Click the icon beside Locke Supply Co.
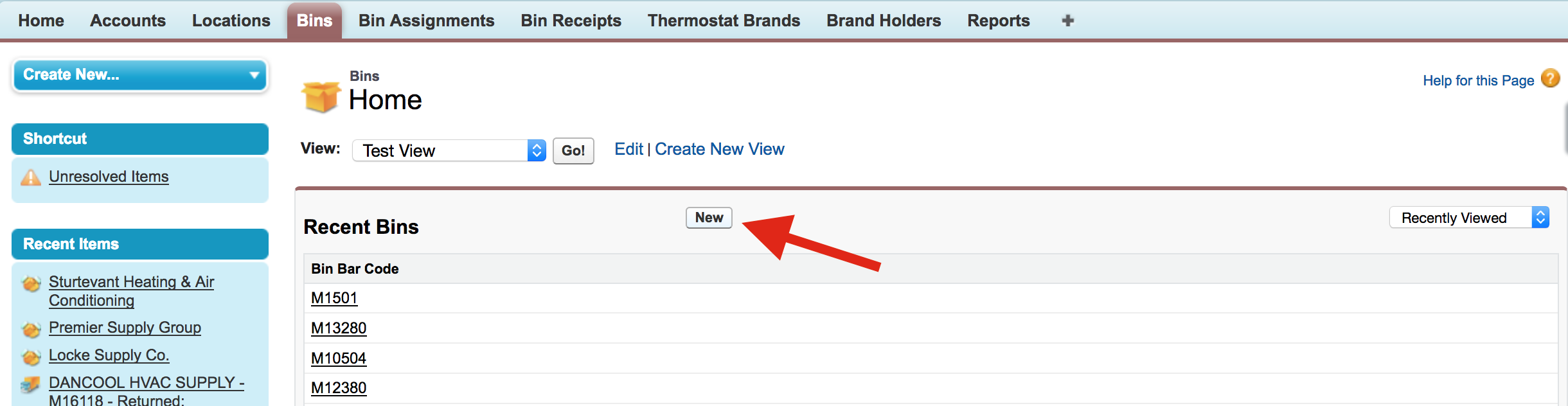This screenshot has width=1568, height=406. pos(31,357)
